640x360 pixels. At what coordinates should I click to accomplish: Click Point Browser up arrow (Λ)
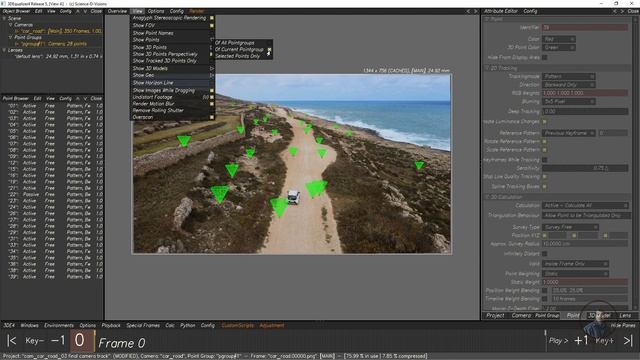[x=78, y=98]
